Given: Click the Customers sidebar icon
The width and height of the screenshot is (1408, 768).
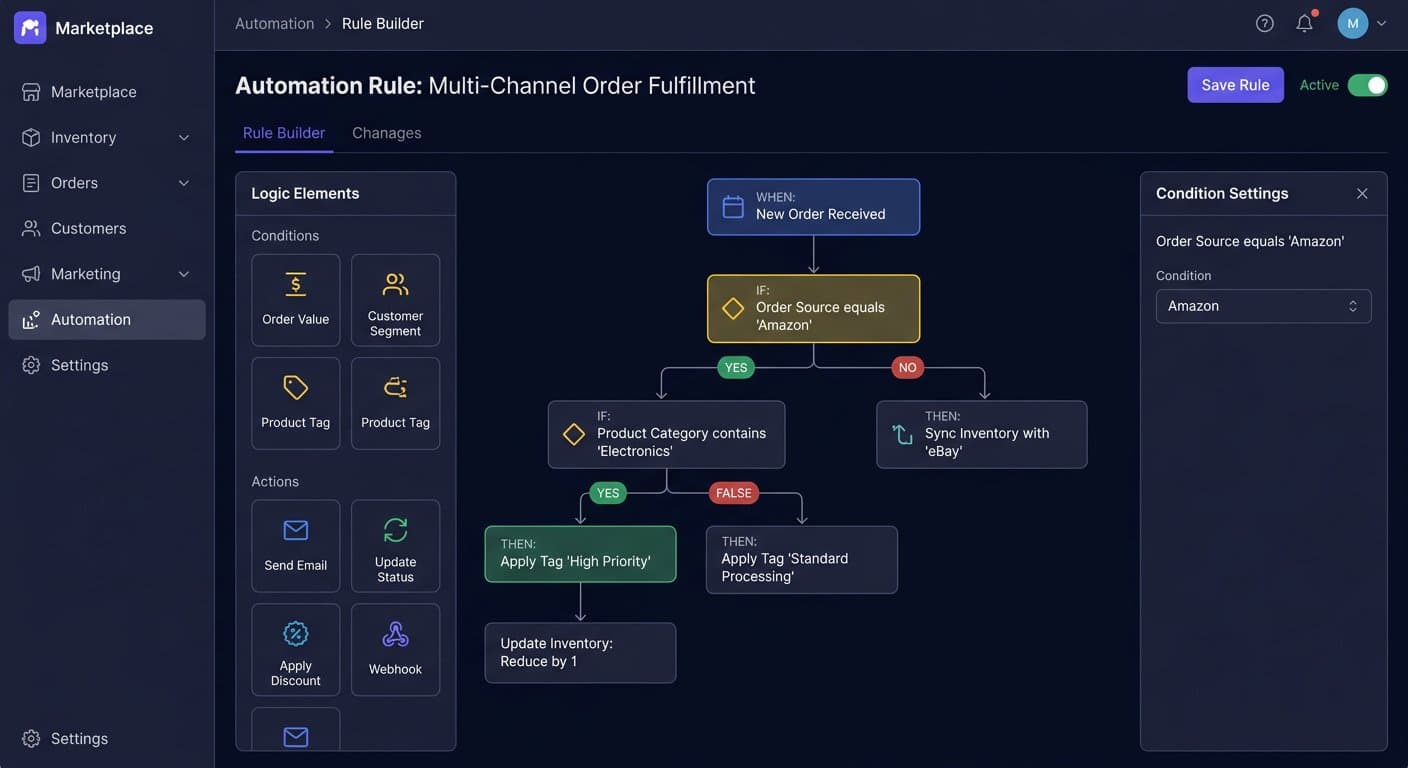Looking at the screenshot, I should 31,228.
